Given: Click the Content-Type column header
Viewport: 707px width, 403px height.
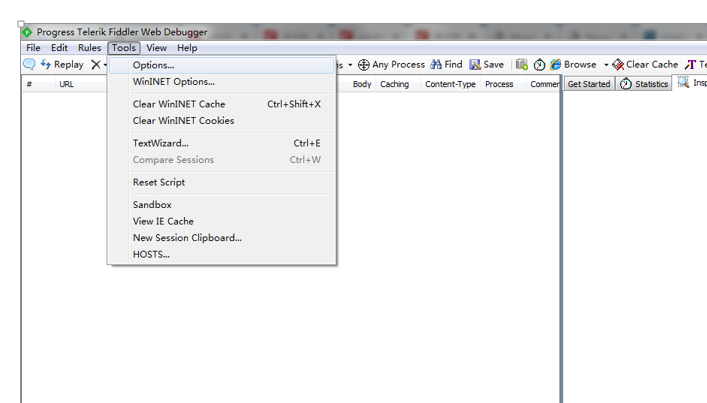Looking at the screenshot, I should pos(450,84).
